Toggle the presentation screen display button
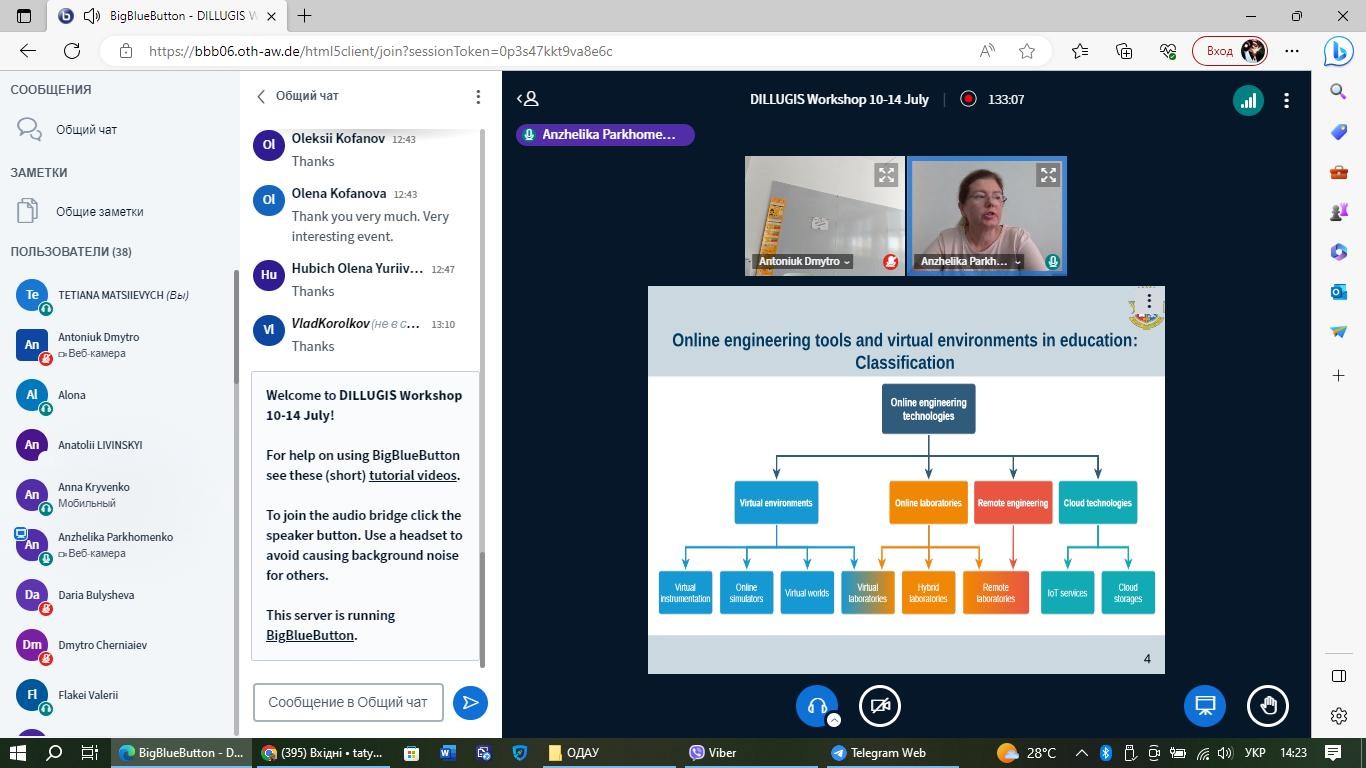Viewport: 1366px width, 768px height. pyautogui.click(x=1205, y=705)
